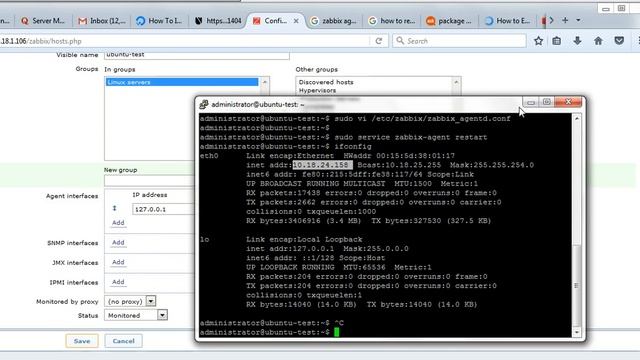The height and width of the screenshot is (360, 640).
Task: Click the terminal cursor at the prompt
Action: coord(336,332)
